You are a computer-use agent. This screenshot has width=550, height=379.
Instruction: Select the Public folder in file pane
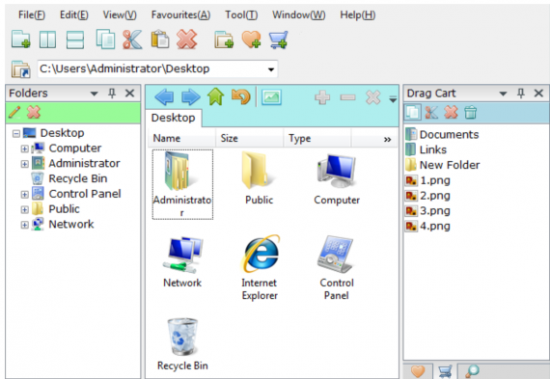click(259, 178)
